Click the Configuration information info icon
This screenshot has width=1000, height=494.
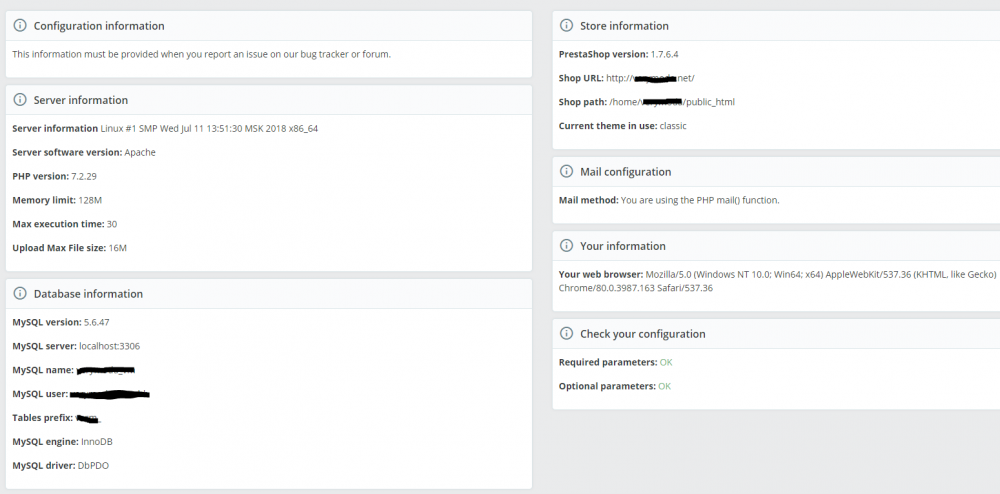(x=20, y=26)
